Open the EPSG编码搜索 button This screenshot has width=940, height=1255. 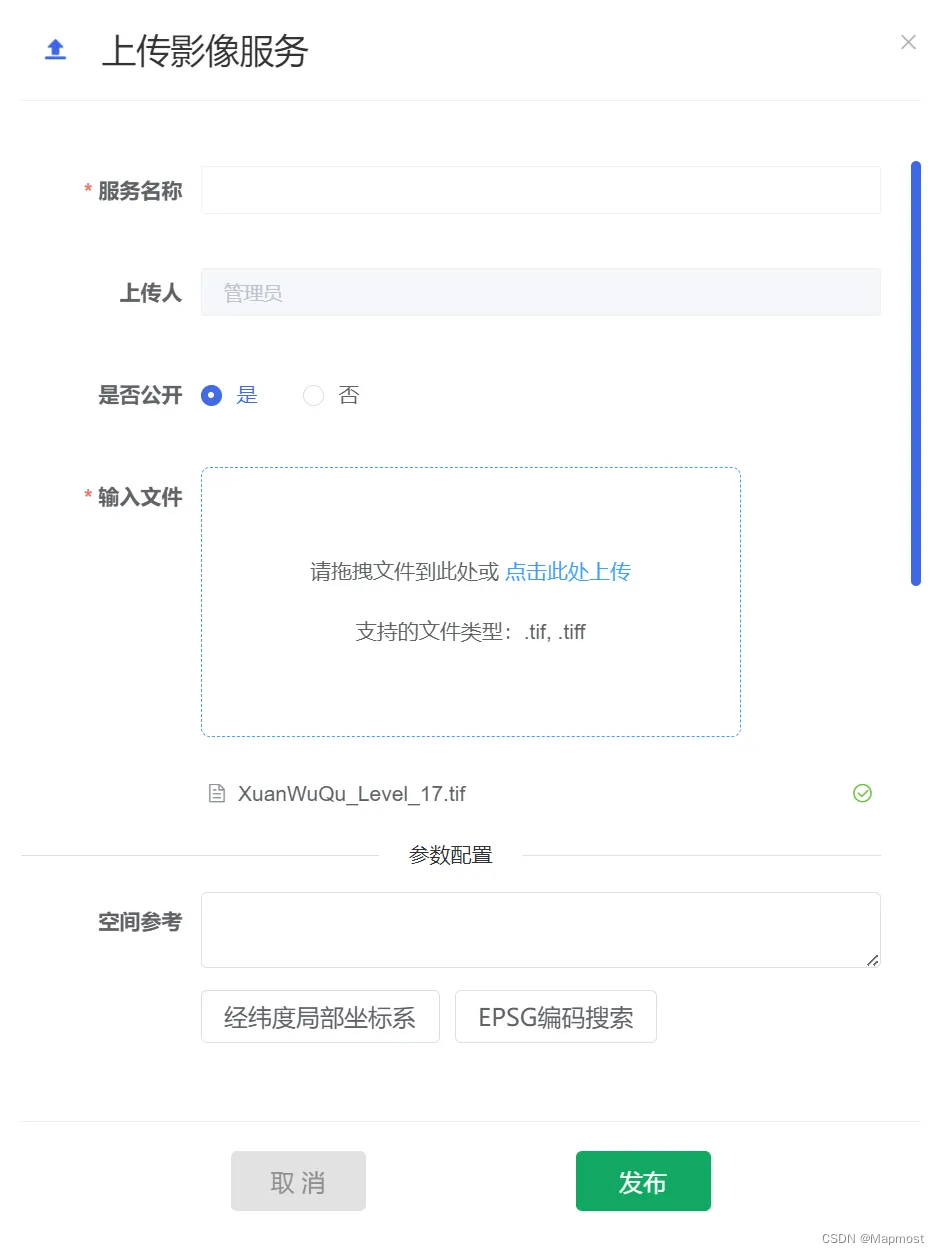(x=556, y=1017)
